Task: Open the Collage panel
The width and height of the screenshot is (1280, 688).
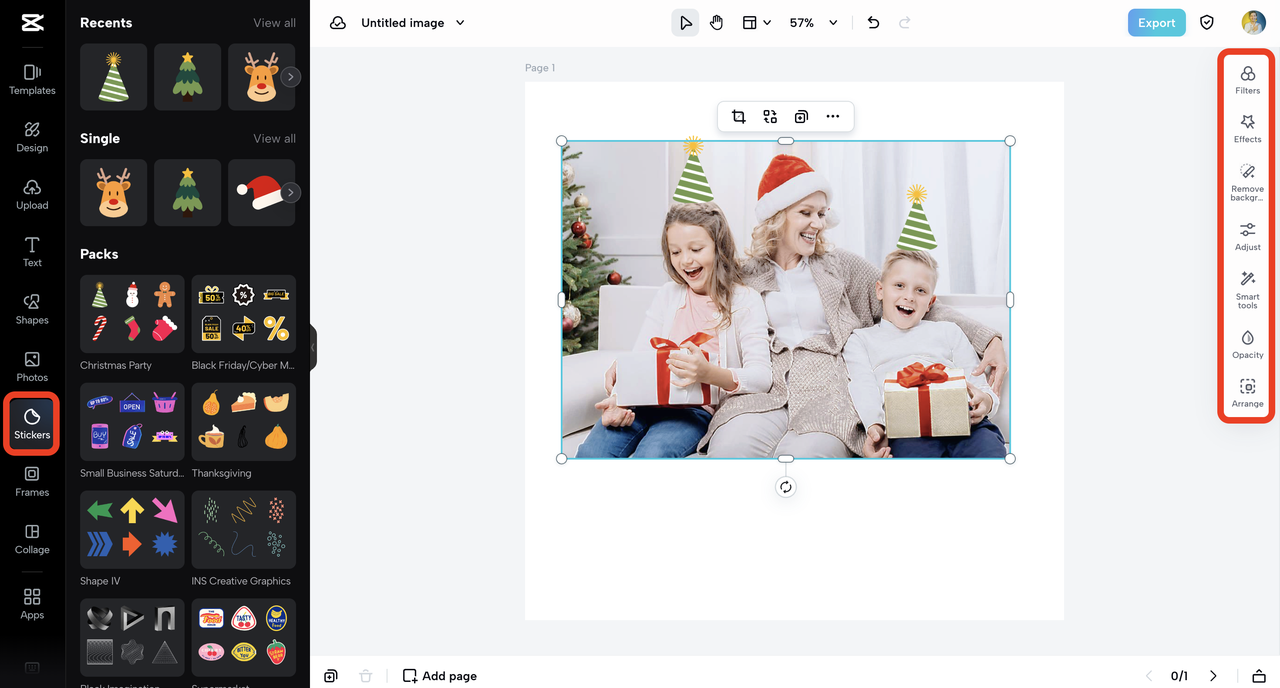Action: tap(32, 539)
